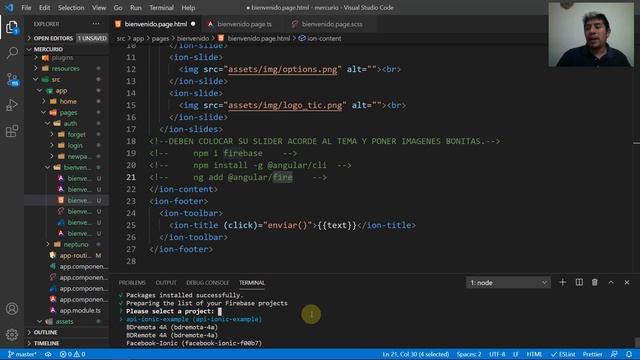Expand the Open Editors section

pyautogui.click(x=67, y=38)
